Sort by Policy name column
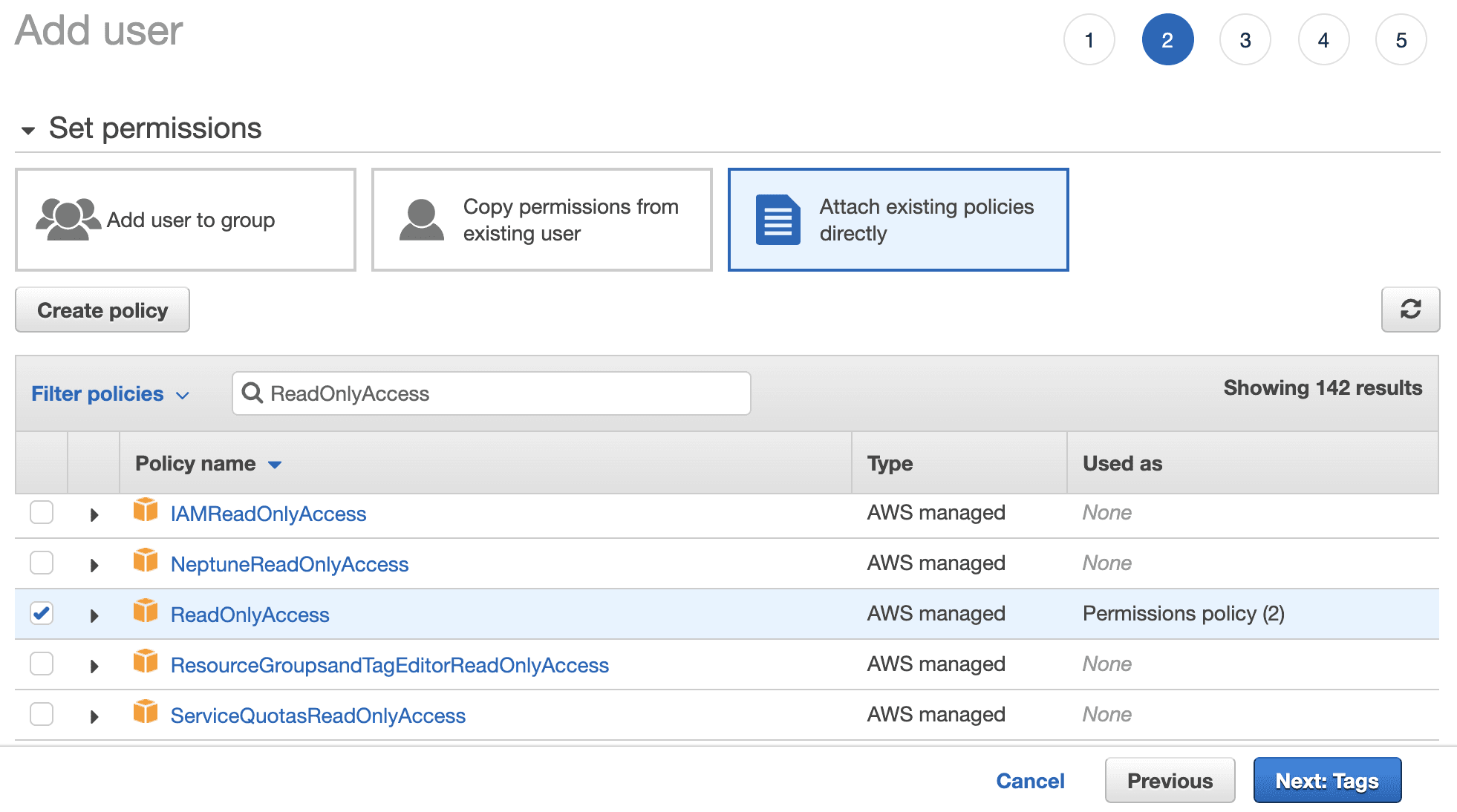This screenshot has width=1457, height=812. click(x=208, y=463)
